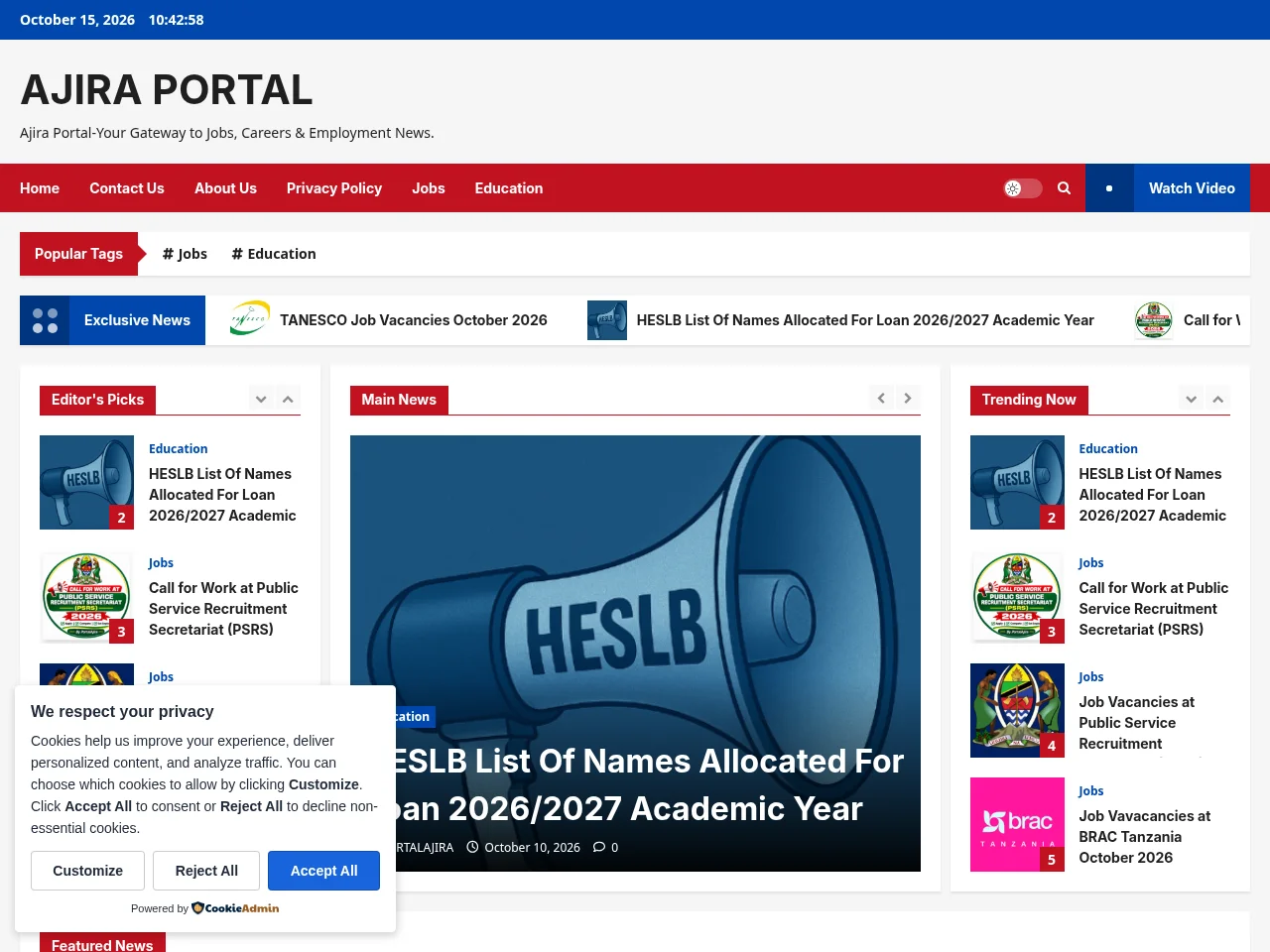1270x952 pixels.
Task: Click Education category above Trending HESLB article
Action: (x=1108, y=449)
